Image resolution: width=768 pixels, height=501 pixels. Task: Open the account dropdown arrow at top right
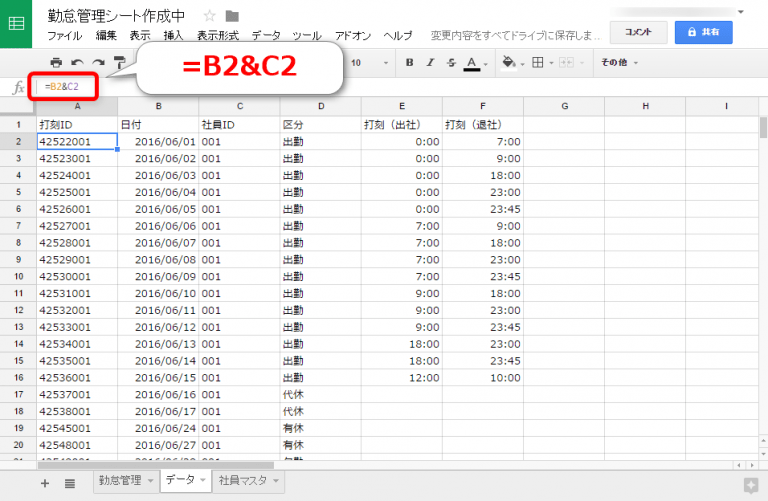741,12
